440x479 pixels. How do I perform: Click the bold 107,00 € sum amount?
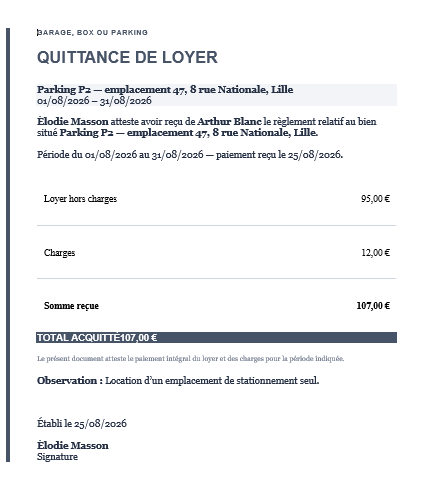click(x=373, y=306)
